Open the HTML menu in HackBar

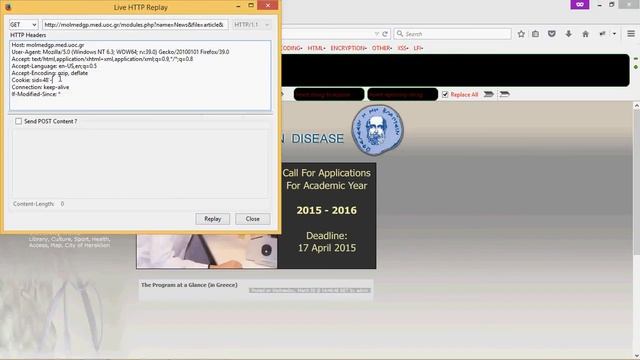316,48
